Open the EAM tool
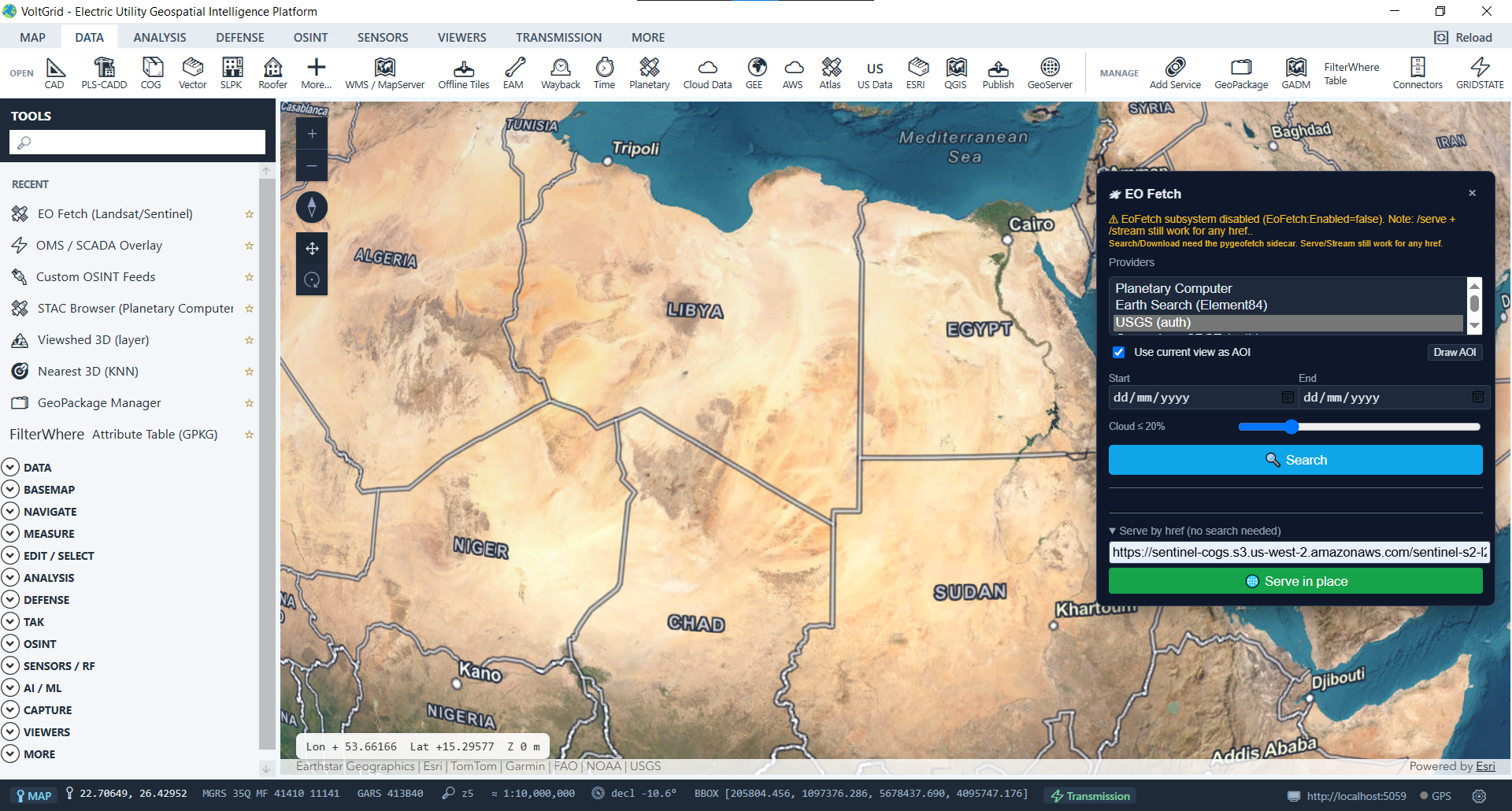Image resolution: width=1512 pixels, height=811 pixels. point(513,73)
